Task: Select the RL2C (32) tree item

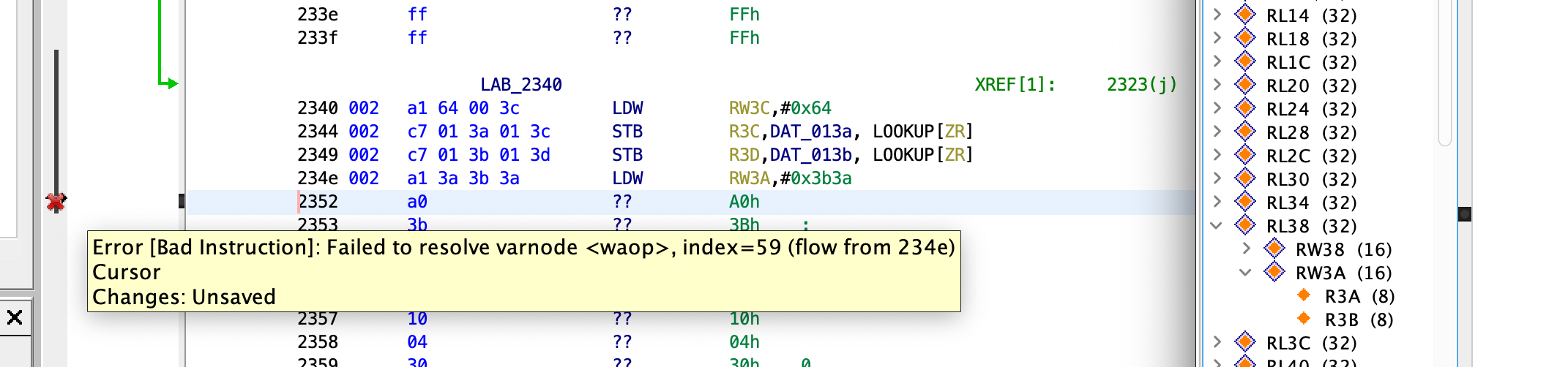Action: pos(1311,156)
